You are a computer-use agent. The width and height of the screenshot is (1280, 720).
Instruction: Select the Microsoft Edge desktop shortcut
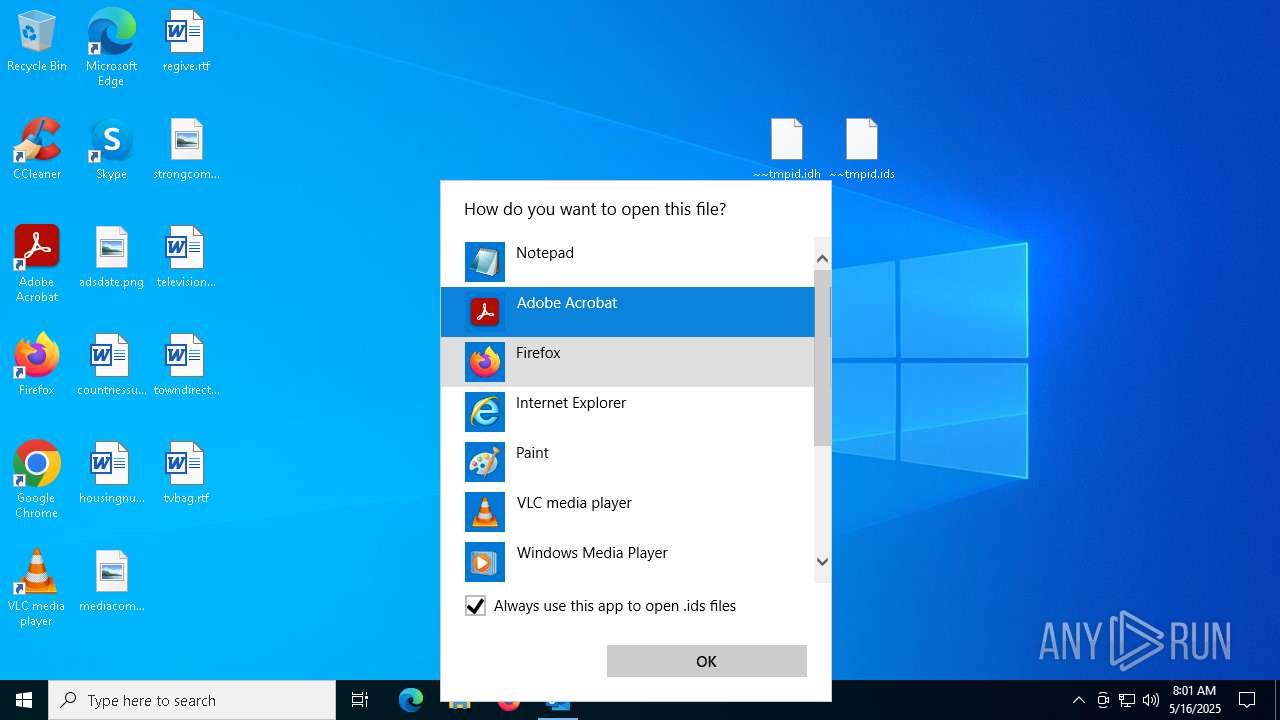coord(111,48)
